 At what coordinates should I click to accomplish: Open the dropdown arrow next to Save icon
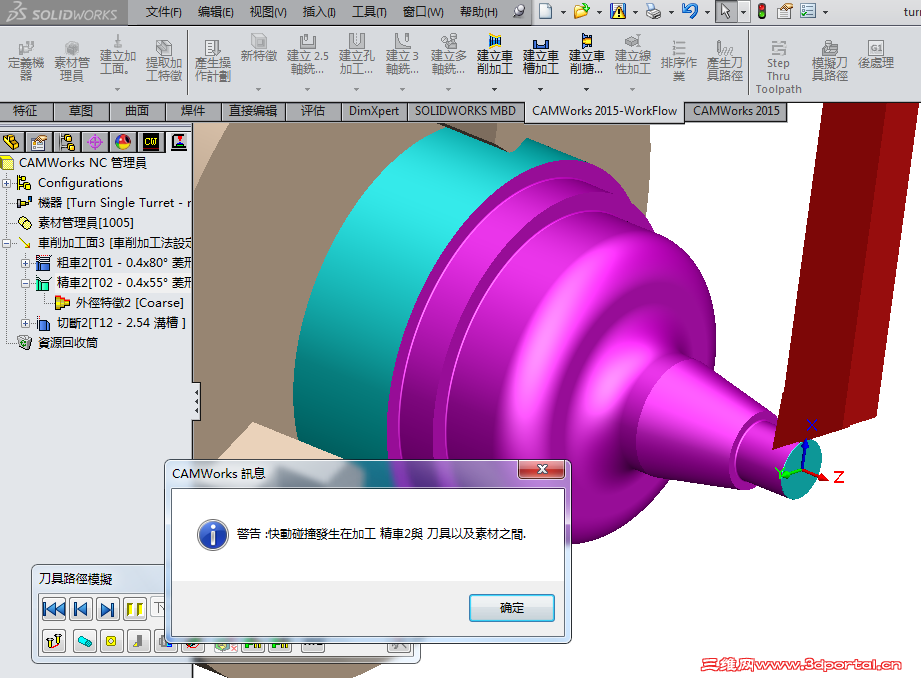(x=635, y=12)
